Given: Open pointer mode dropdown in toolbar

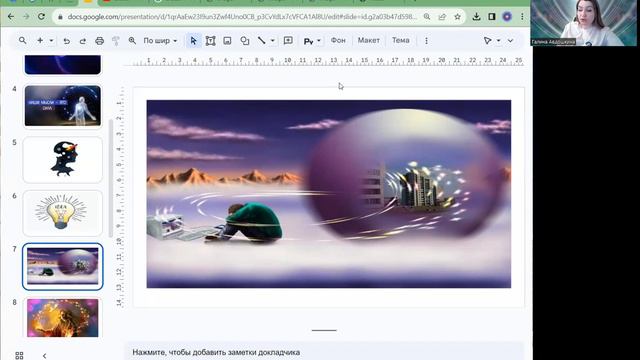Looking at the screenshot, I should click(x=491, y=40).
